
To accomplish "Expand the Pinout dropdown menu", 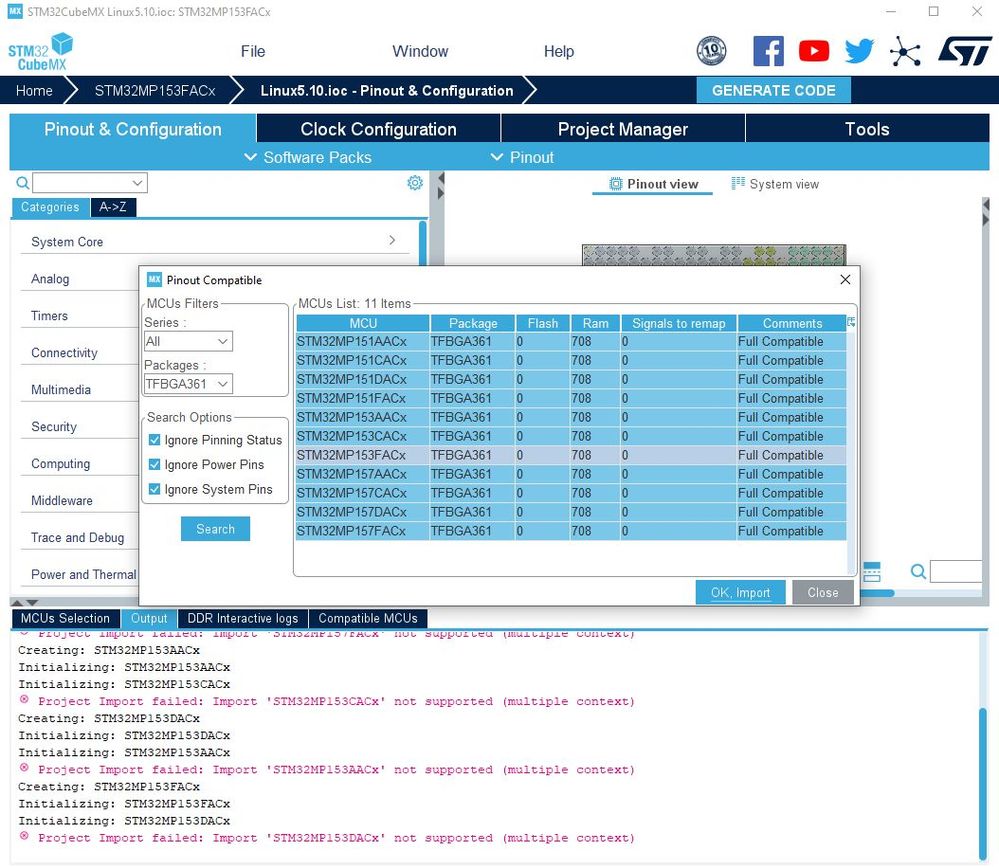I will tap(522, 157).
